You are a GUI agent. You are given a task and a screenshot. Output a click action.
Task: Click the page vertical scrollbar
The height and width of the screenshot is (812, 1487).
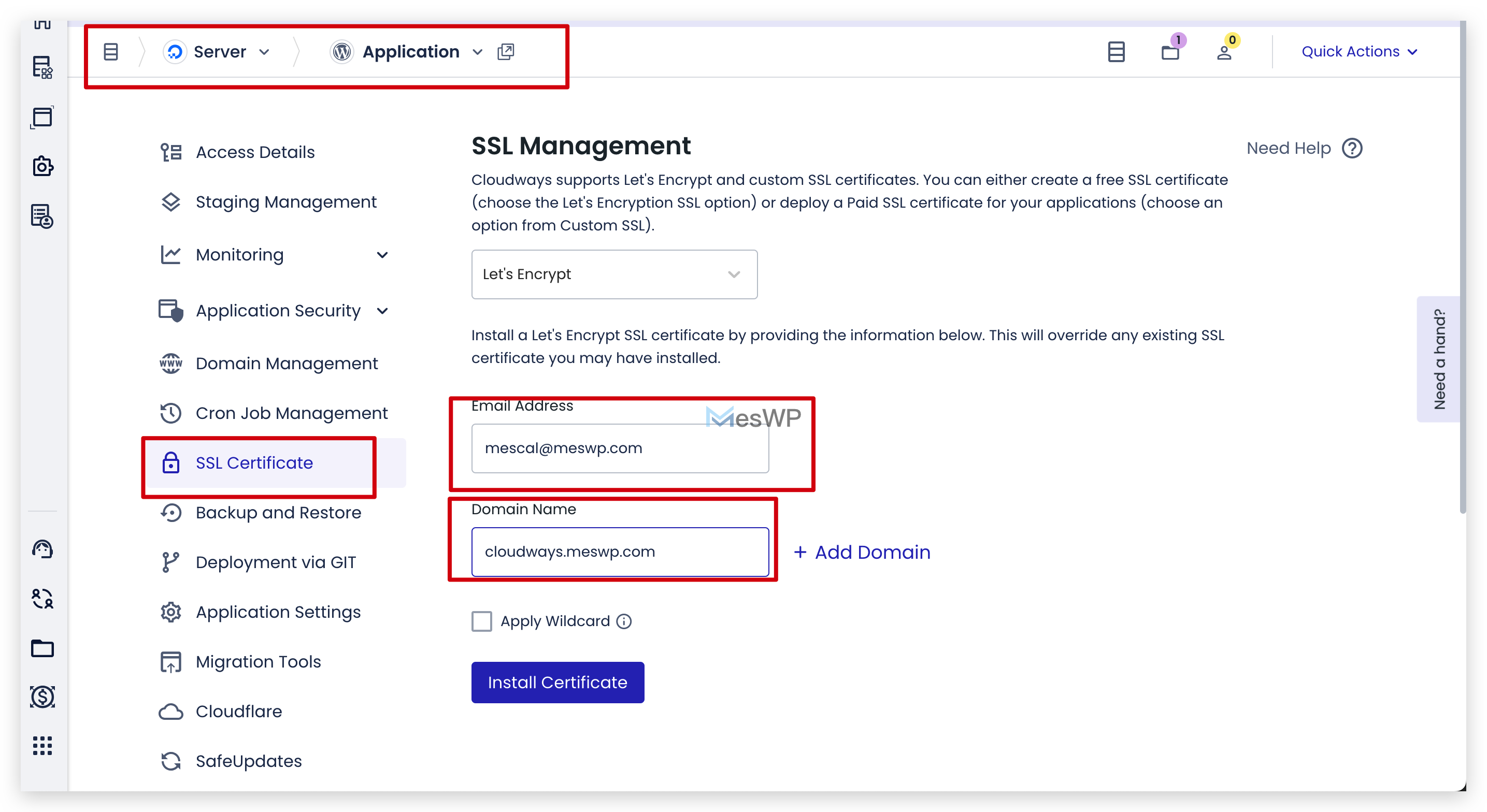click(x=1462, y=267)
